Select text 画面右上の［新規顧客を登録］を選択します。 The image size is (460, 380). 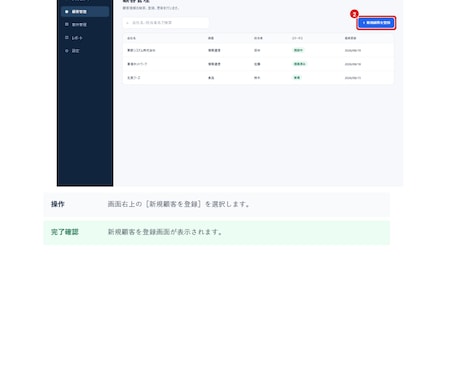179,204
